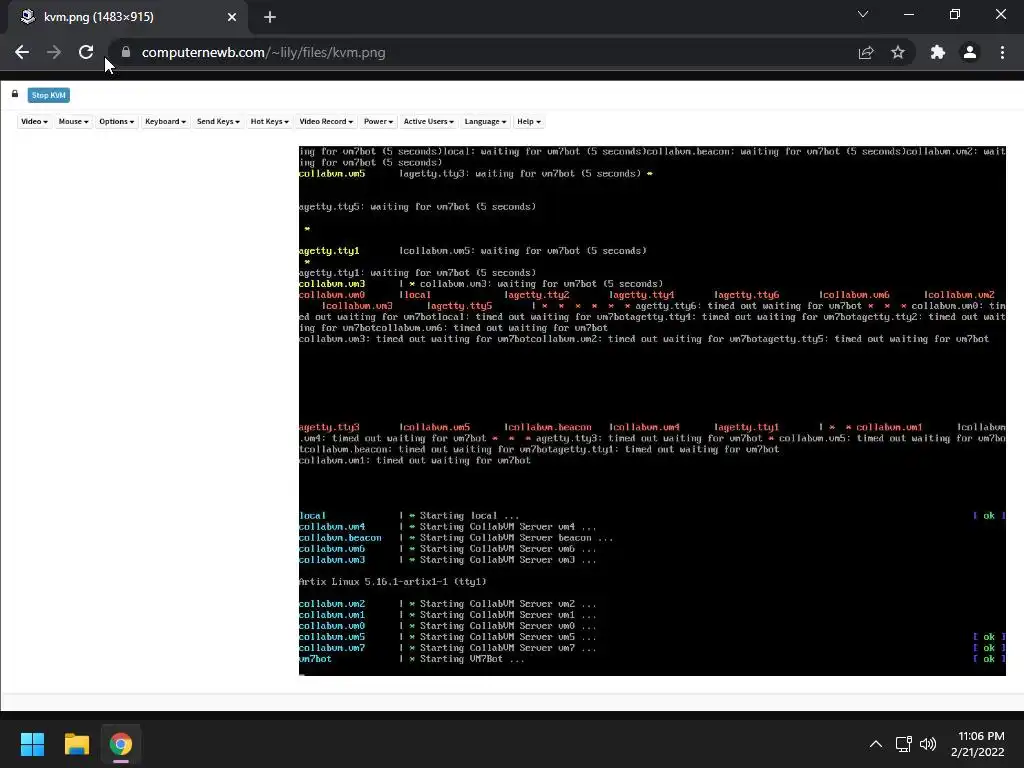Click 'Starting VM7Bot ...' console line
The image size is (1024, 768).
(x=472, y=659)
